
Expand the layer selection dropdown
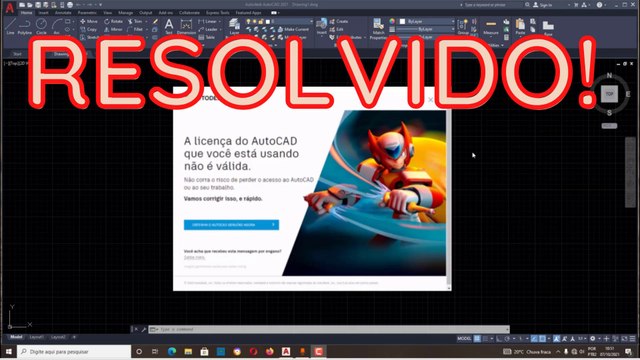292,21
